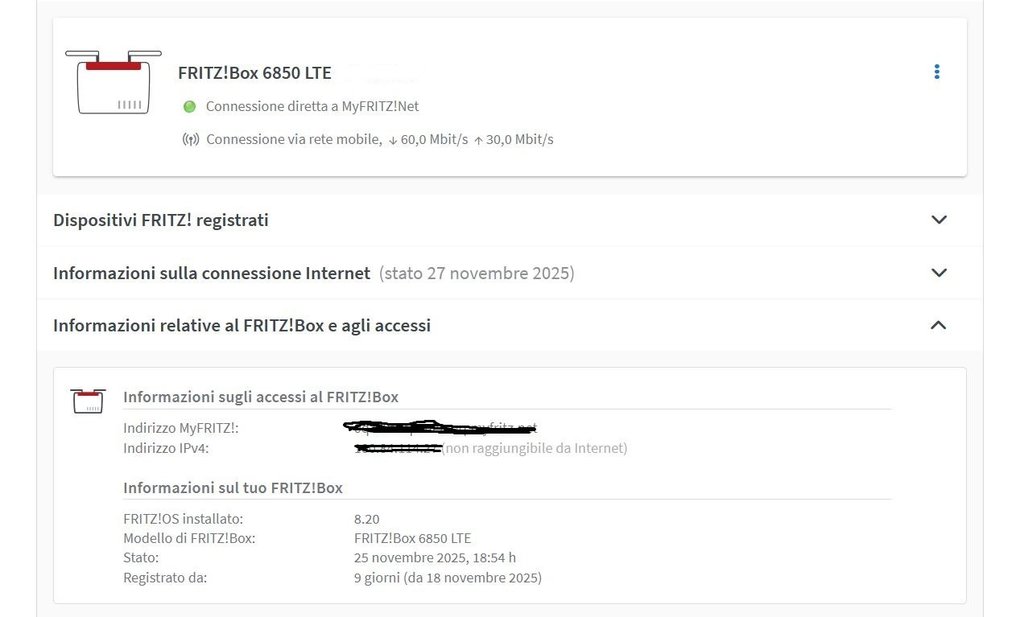The height and width of the screenshot is (617, 1024).
Task: Click the Registrato da 9 giorni value
Action: point(447,577)
